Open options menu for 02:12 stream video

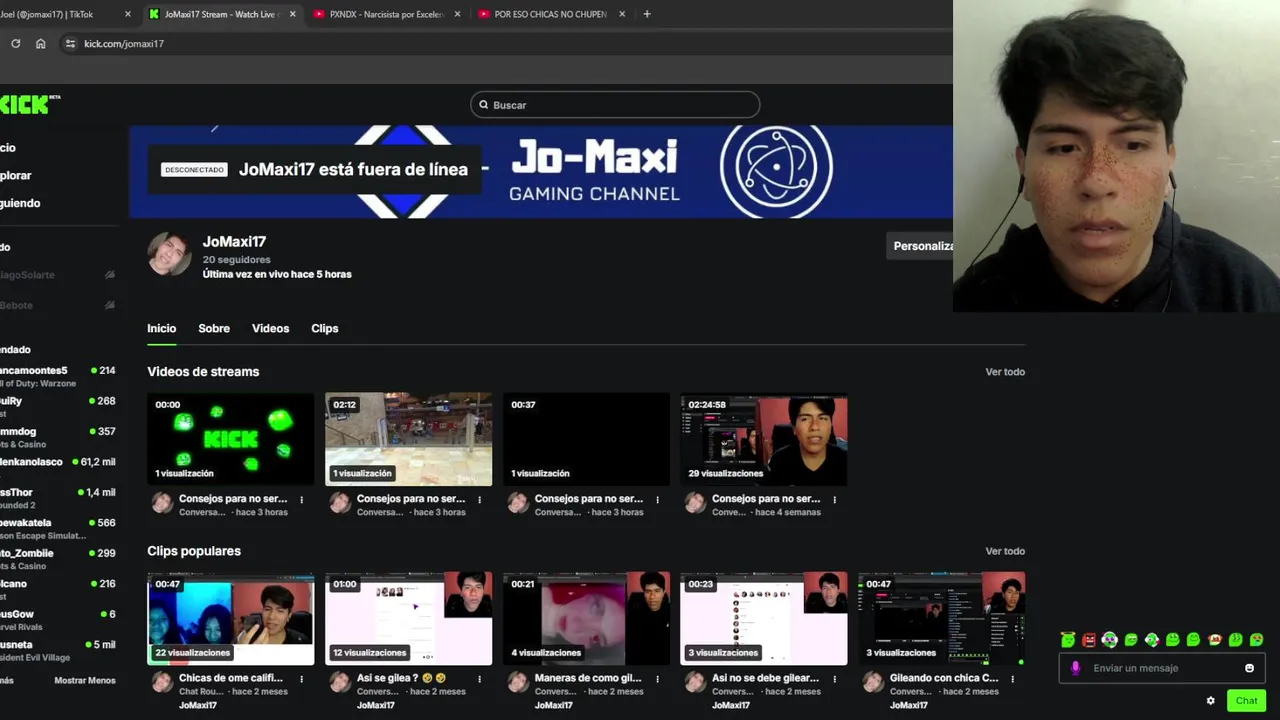[x=479, y=499]
